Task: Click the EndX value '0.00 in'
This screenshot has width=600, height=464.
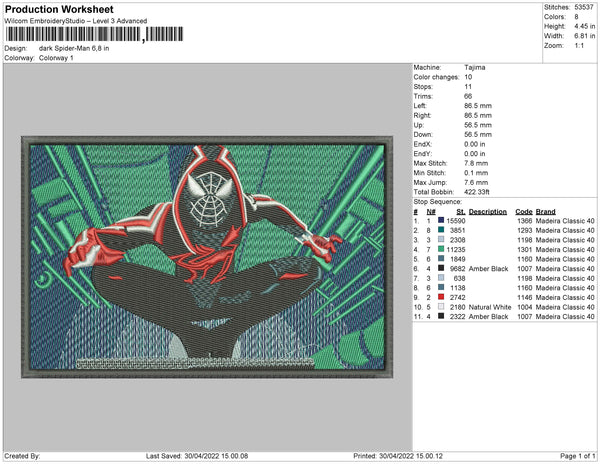Action: [x=474, y=144]
